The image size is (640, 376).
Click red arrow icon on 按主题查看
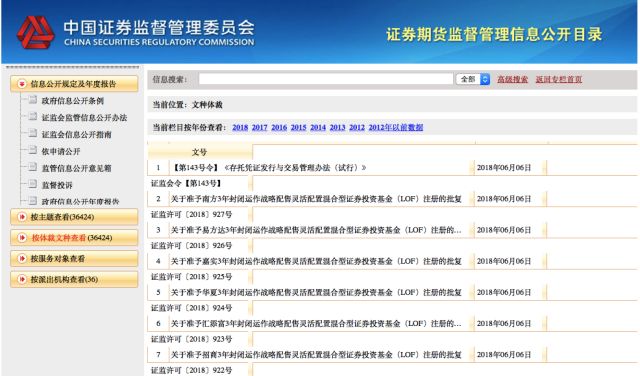pos(22,217)
